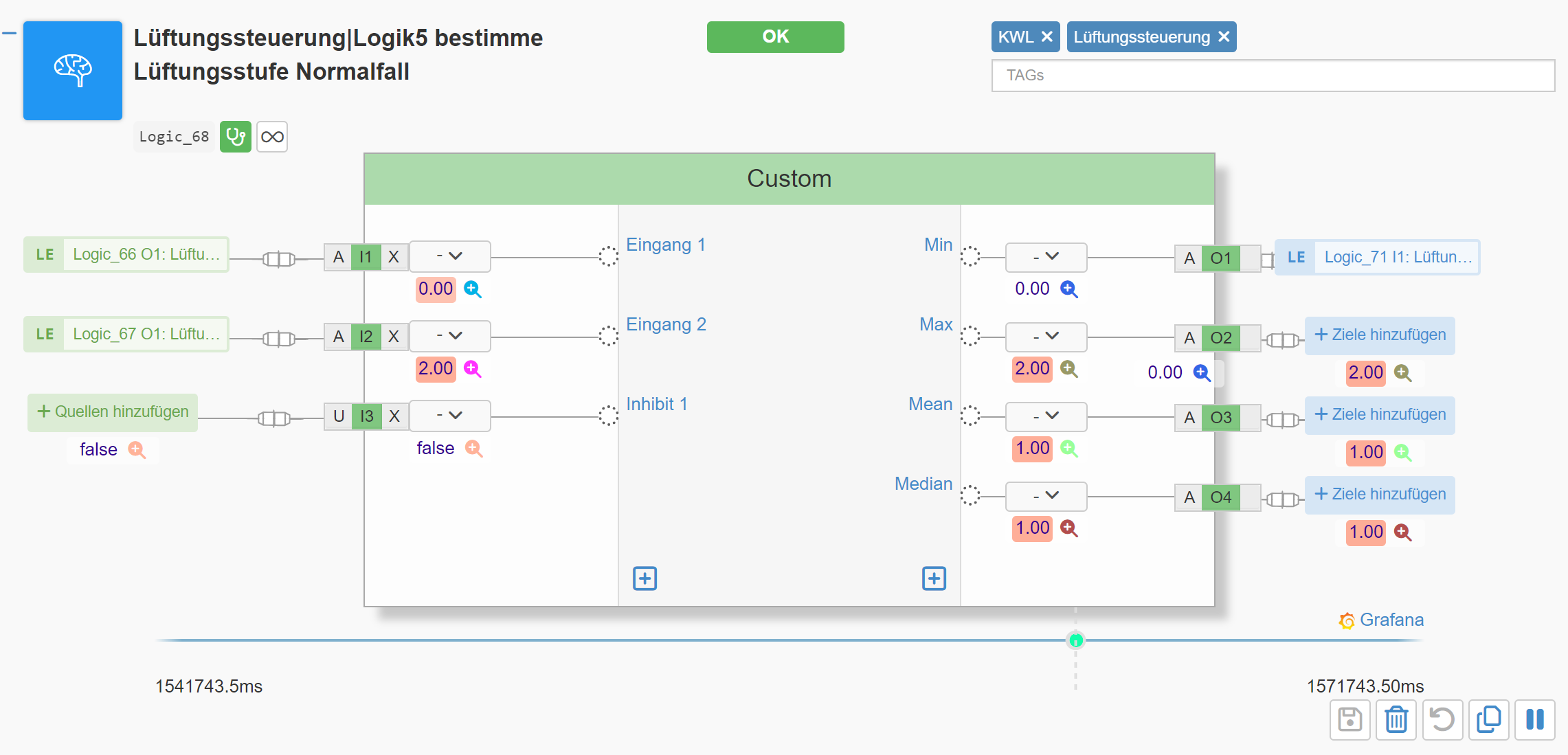The width and height of the screenshot is (1568, 755).
Task: Add targets to O3 via Ziele hinzufügen
Action: click(x=1380, y=415)
